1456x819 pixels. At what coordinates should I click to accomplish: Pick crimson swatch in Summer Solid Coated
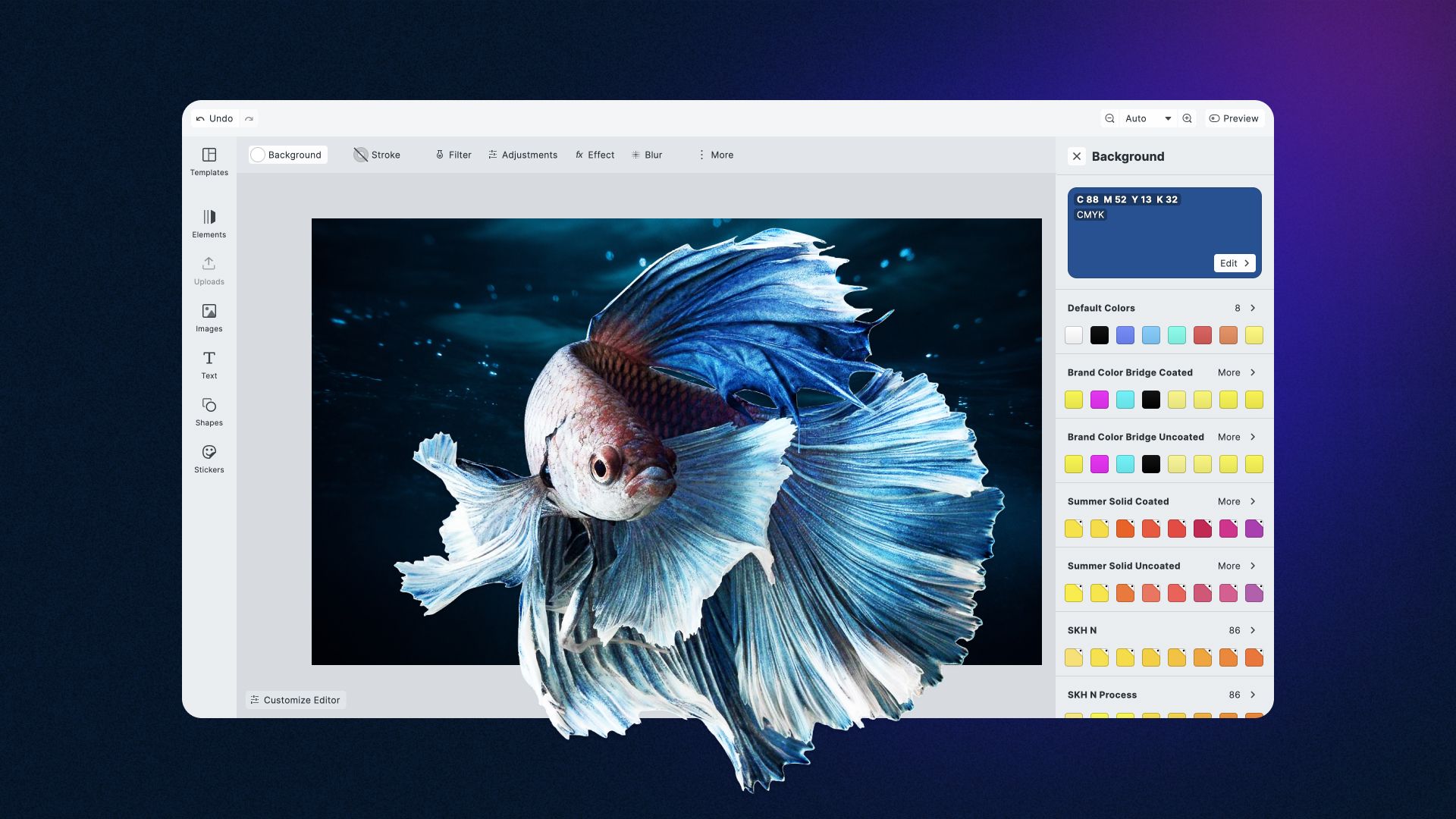coord(1203,529)
